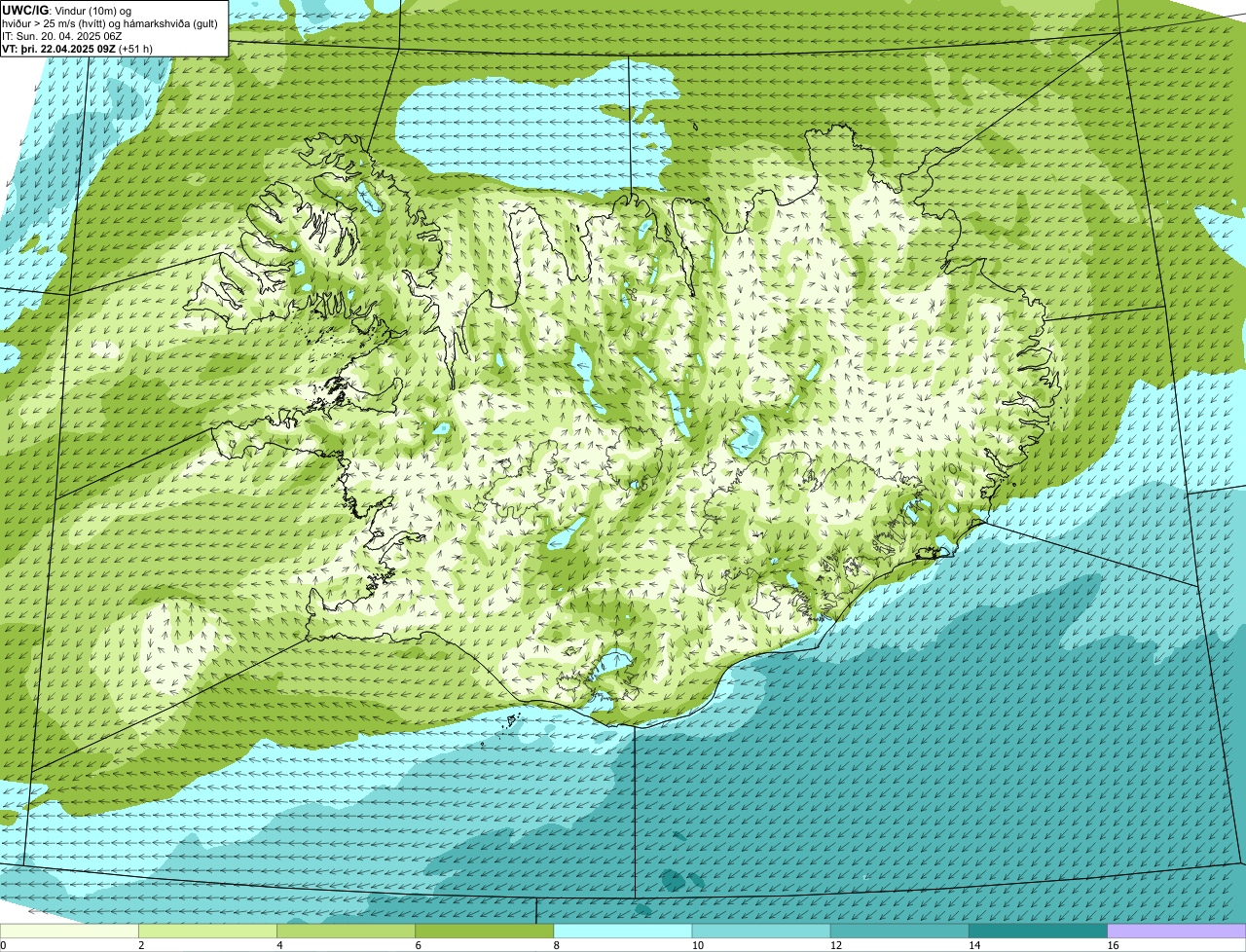The height and width of the screenshot is (952, 1246).
Task: Click the legend label '4'
Action: 279,945
